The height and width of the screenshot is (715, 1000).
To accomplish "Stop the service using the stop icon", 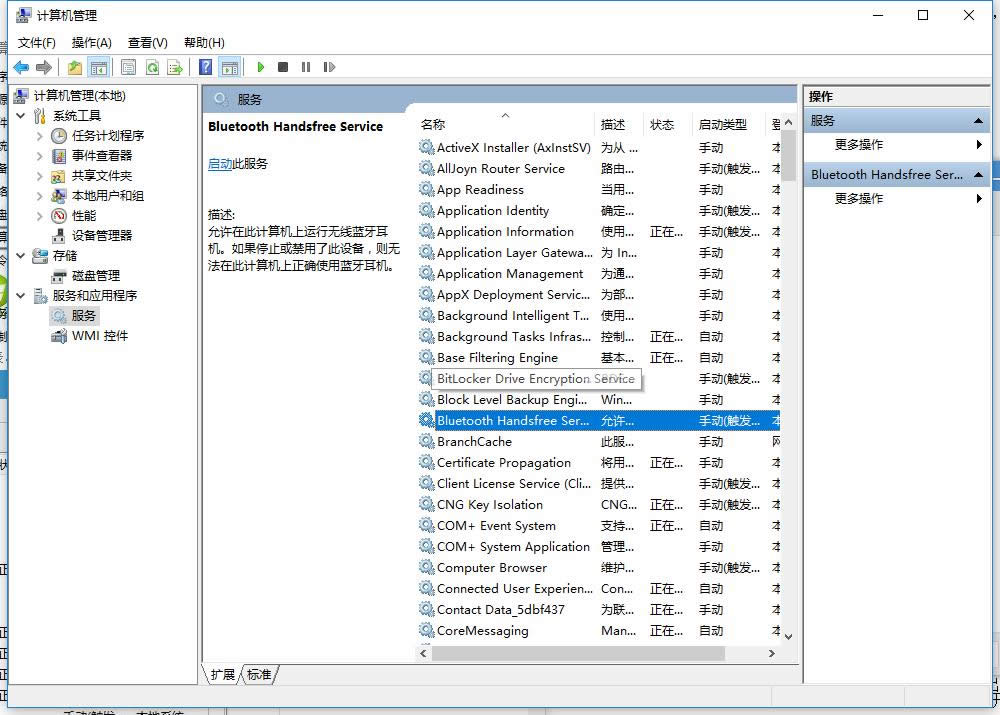I will pyautogui.click(x=283, y=67).
